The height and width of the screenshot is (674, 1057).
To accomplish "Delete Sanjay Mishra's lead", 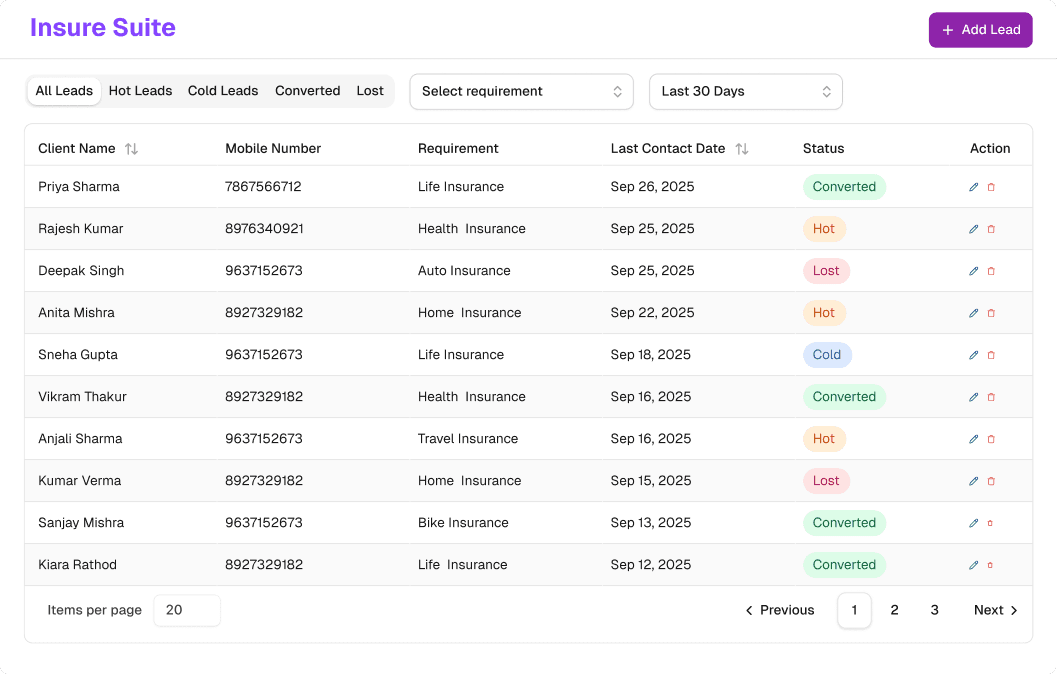I will pyautogui.click(x=990, y=523).
